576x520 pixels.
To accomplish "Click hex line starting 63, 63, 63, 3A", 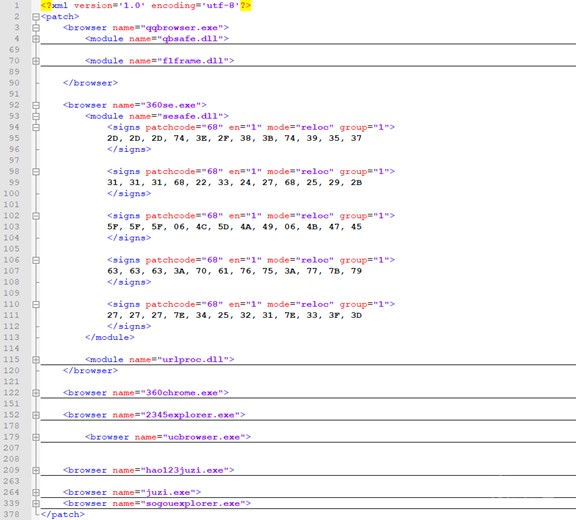I will (234, 271).
